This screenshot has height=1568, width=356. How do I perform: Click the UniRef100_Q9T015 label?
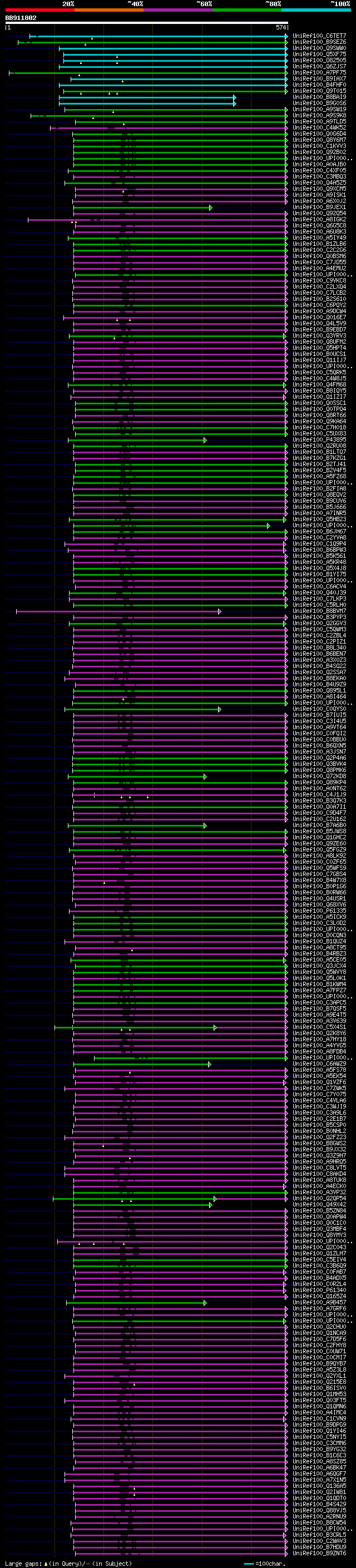[x=319, y=91]
